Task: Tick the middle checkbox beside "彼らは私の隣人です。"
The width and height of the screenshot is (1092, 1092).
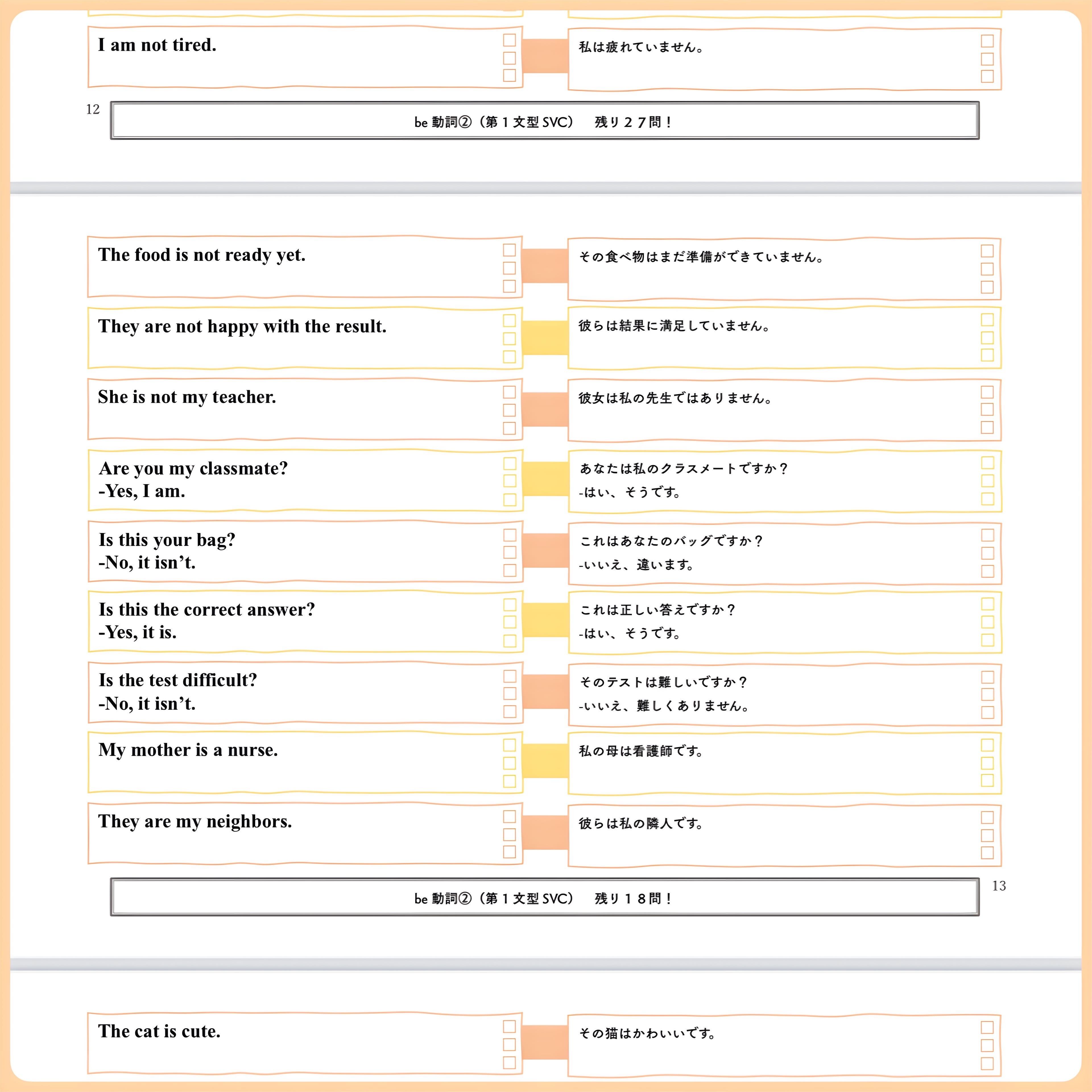Action: 987,835
